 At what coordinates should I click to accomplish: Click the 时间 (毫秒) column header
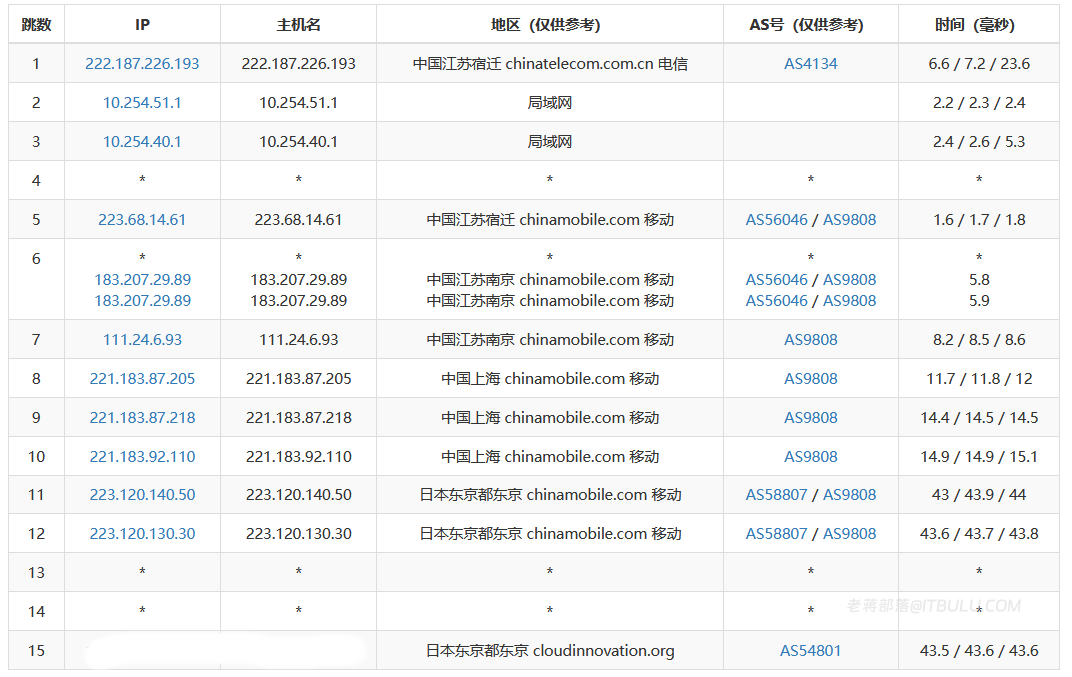(x=979, y=25)
